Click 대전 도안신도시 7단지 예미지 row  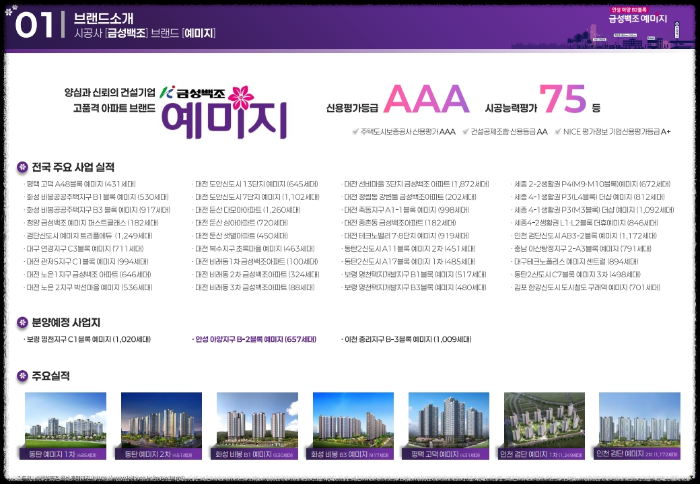256,197
